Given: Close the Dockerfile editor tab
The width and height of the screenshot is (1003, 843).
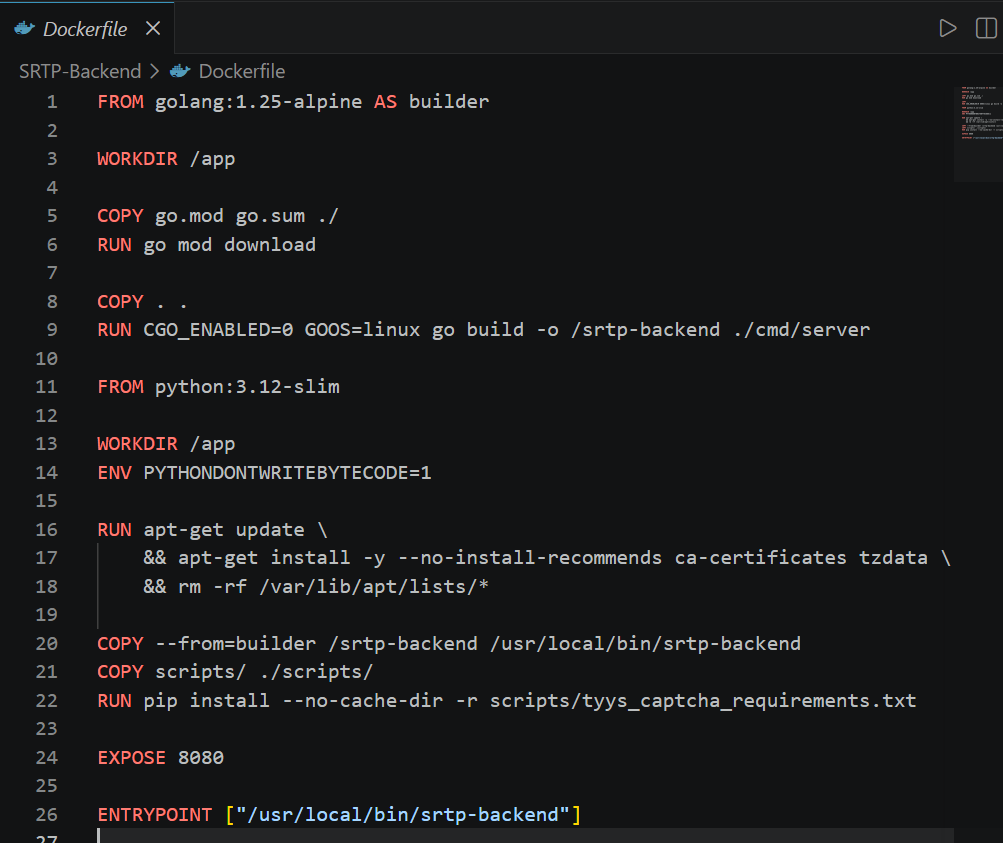Looking at the screenshot, I should (153, 29).
